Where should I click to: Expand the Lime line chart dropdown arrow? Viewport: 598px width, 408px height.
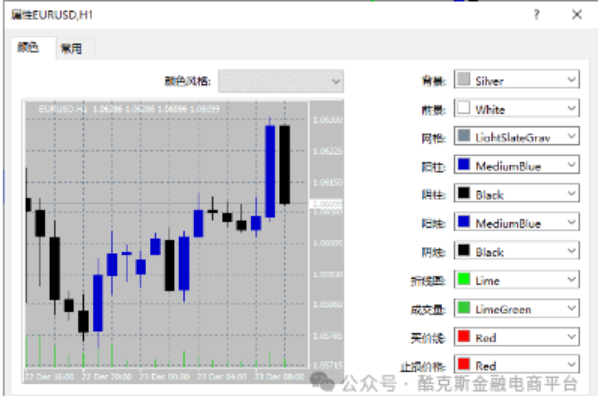pos(571,279)
